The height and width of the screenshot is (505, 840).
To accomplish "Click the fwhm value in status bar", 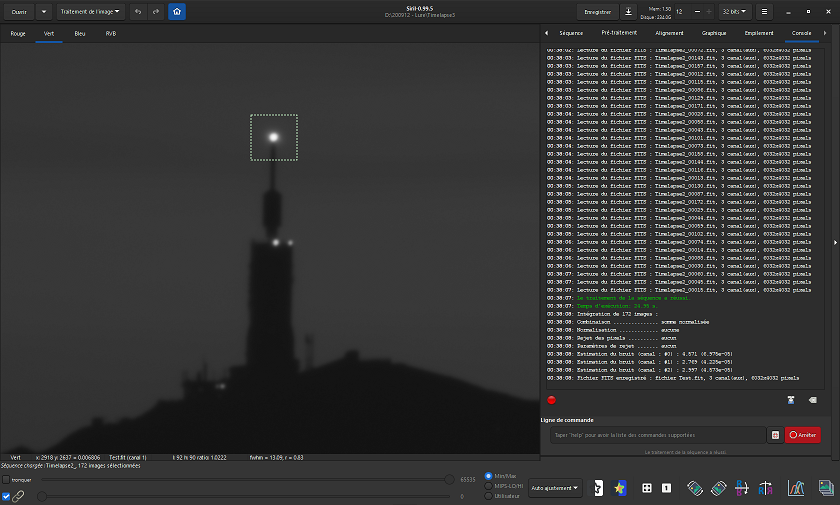I will (x=276, y=458).
